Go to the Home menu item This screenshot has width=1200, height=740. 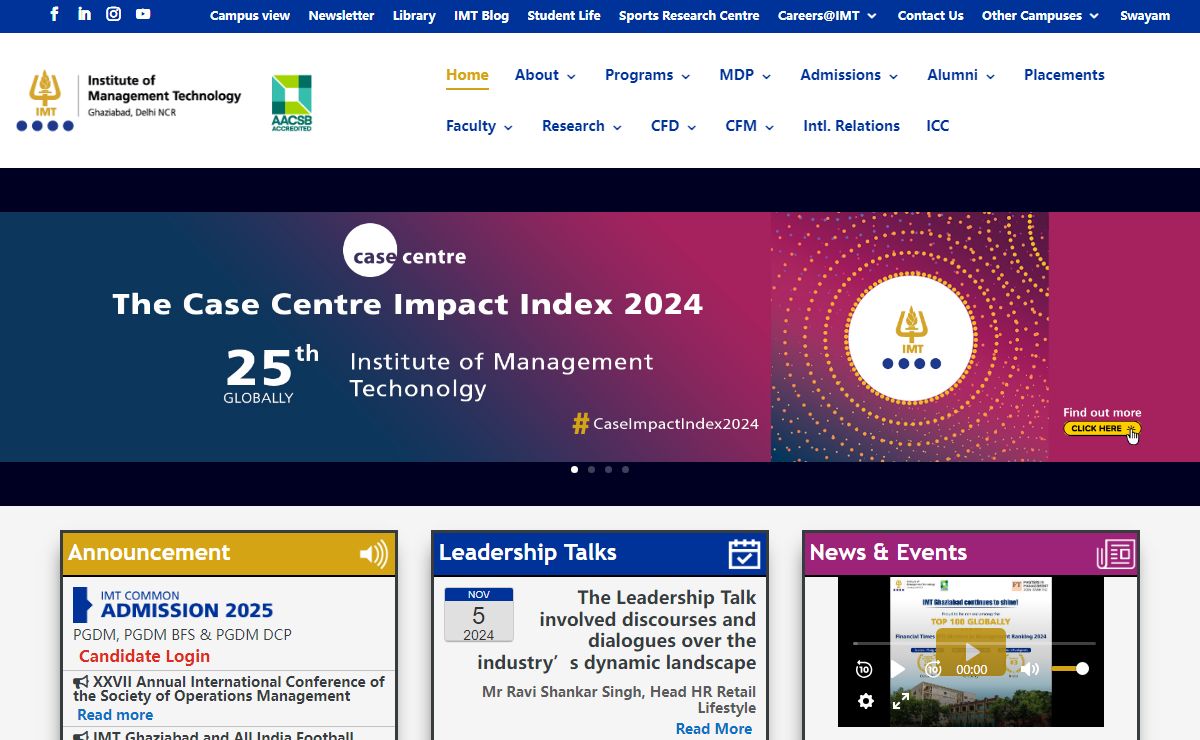[x=467, y=75]
